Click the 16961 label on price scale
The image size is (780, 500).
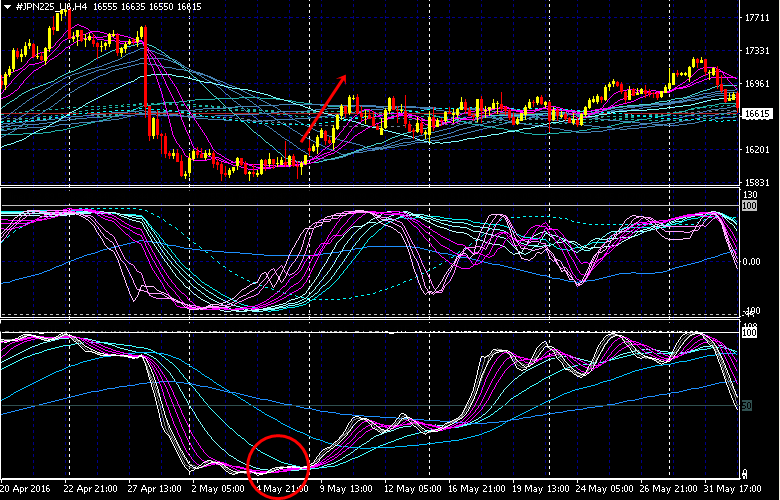756,84
